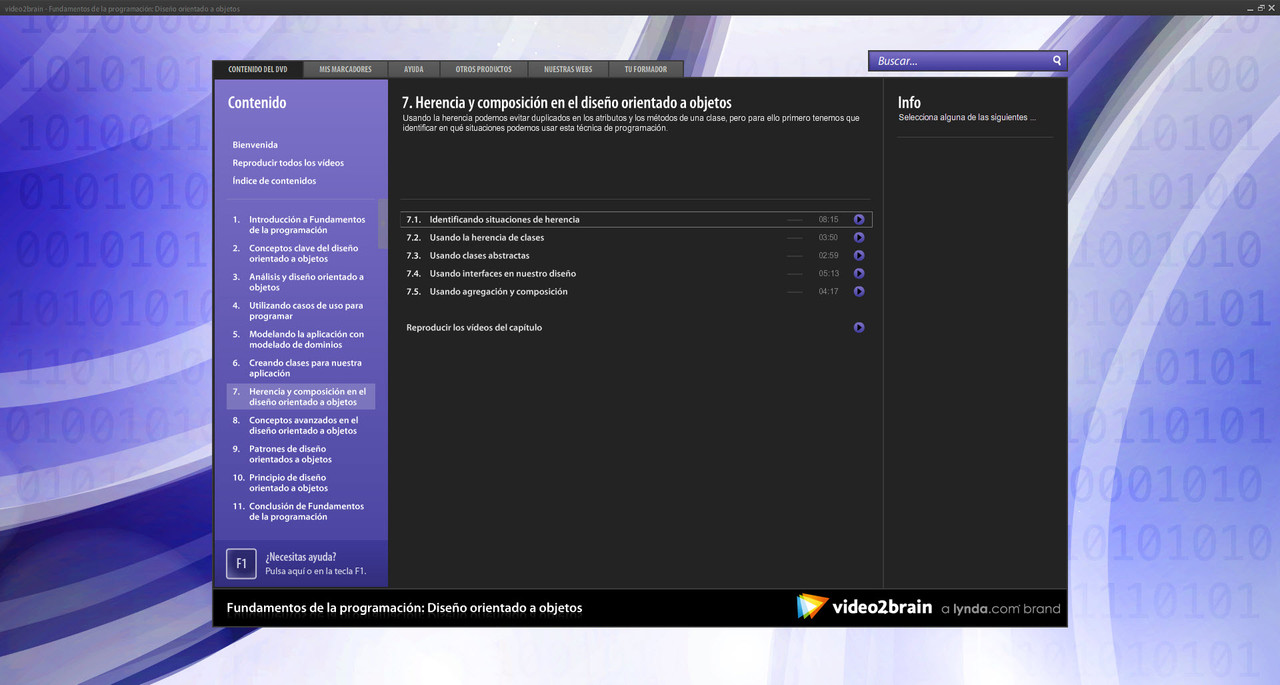This screenshot has width=1280, height=685.
Task: Open the Contenido del DVD tab
Action: pos(258,69)
